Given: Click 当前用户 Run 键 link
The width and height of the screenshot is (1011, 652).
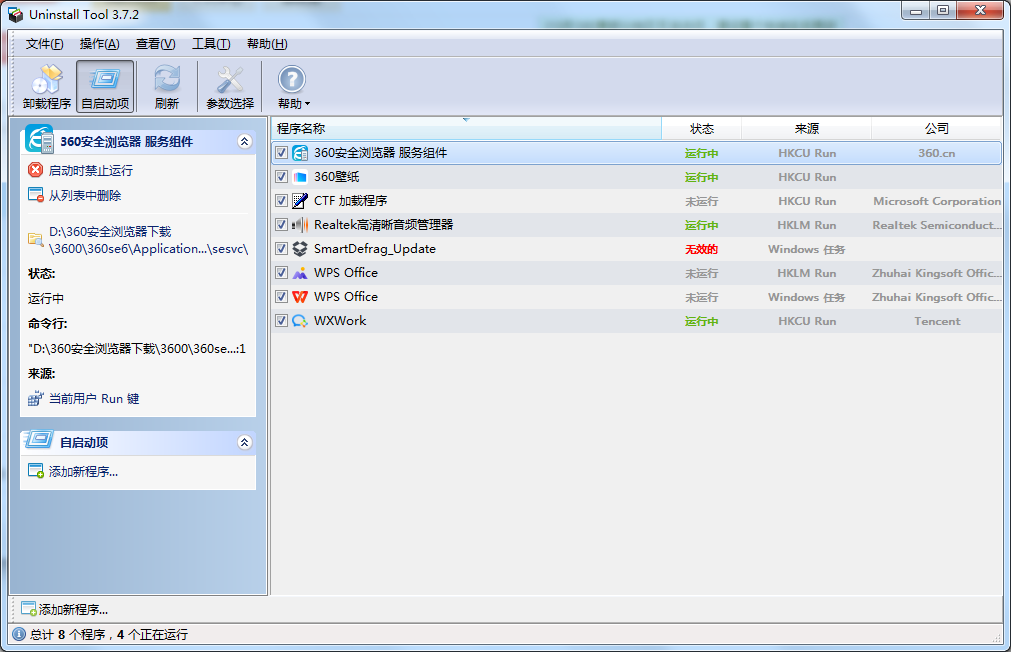Looking at the screenshot, I should [x=94, y=399].
